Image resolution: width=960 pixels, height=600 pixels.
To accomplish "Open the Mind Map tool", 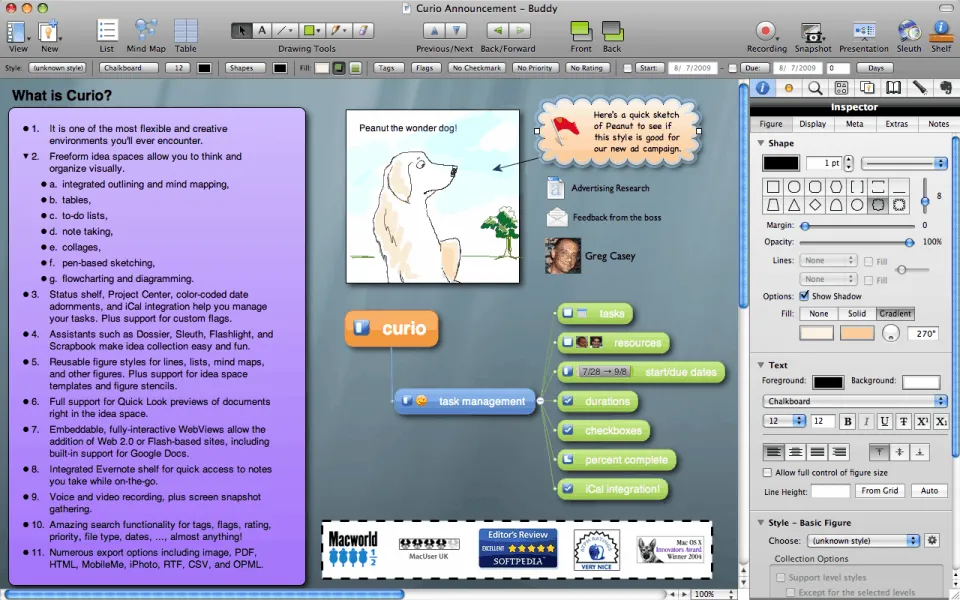I will (146, 33).
